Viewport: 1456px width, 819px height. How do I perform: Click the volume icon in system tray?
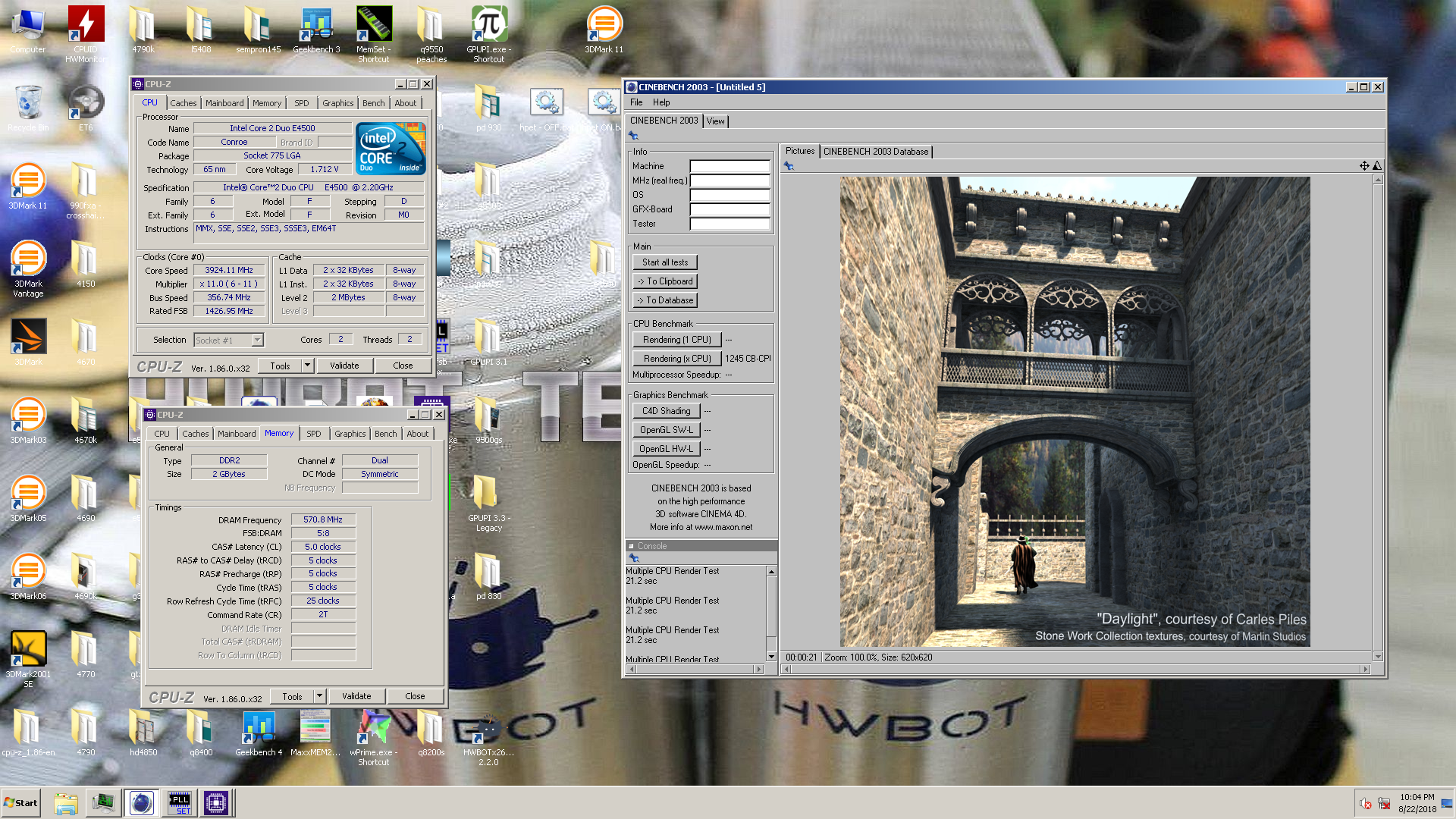point(1365,804)
